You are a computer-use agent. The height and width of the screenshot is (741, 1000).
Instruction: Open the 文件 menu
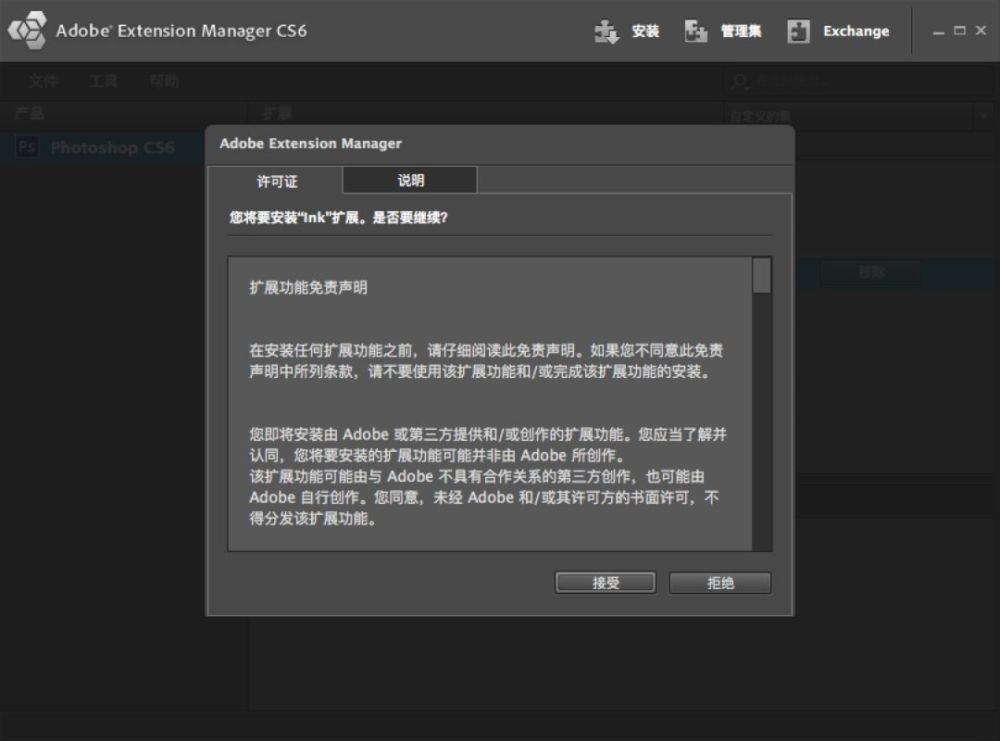click(42, 82)
